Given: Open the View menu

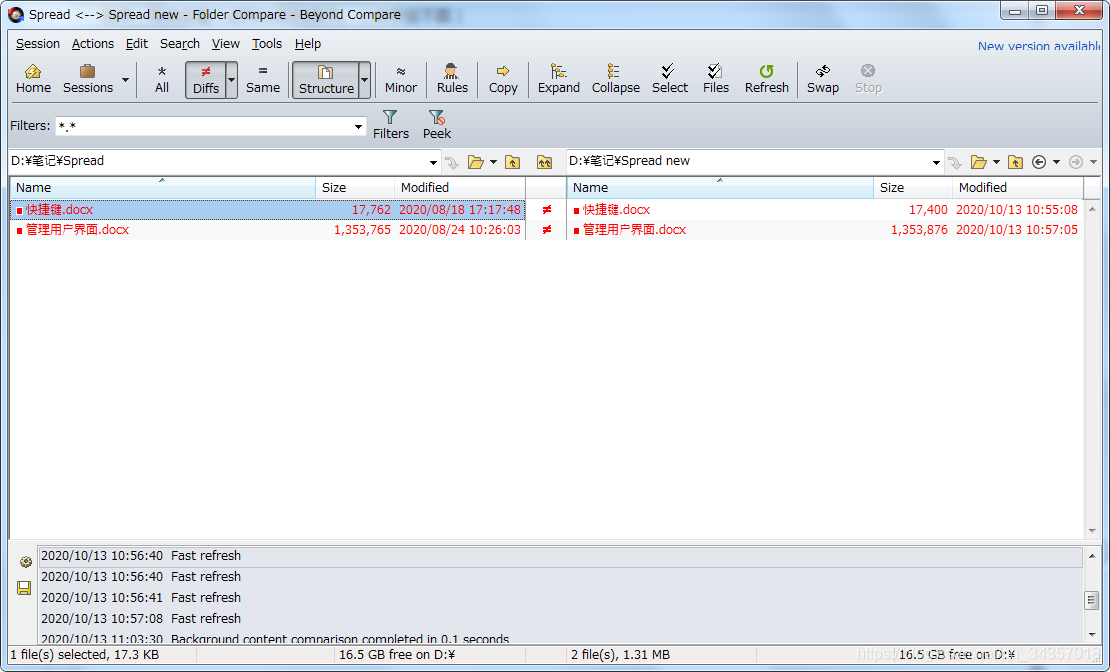Looking at the screenshot, I should [x=226, y=44].
